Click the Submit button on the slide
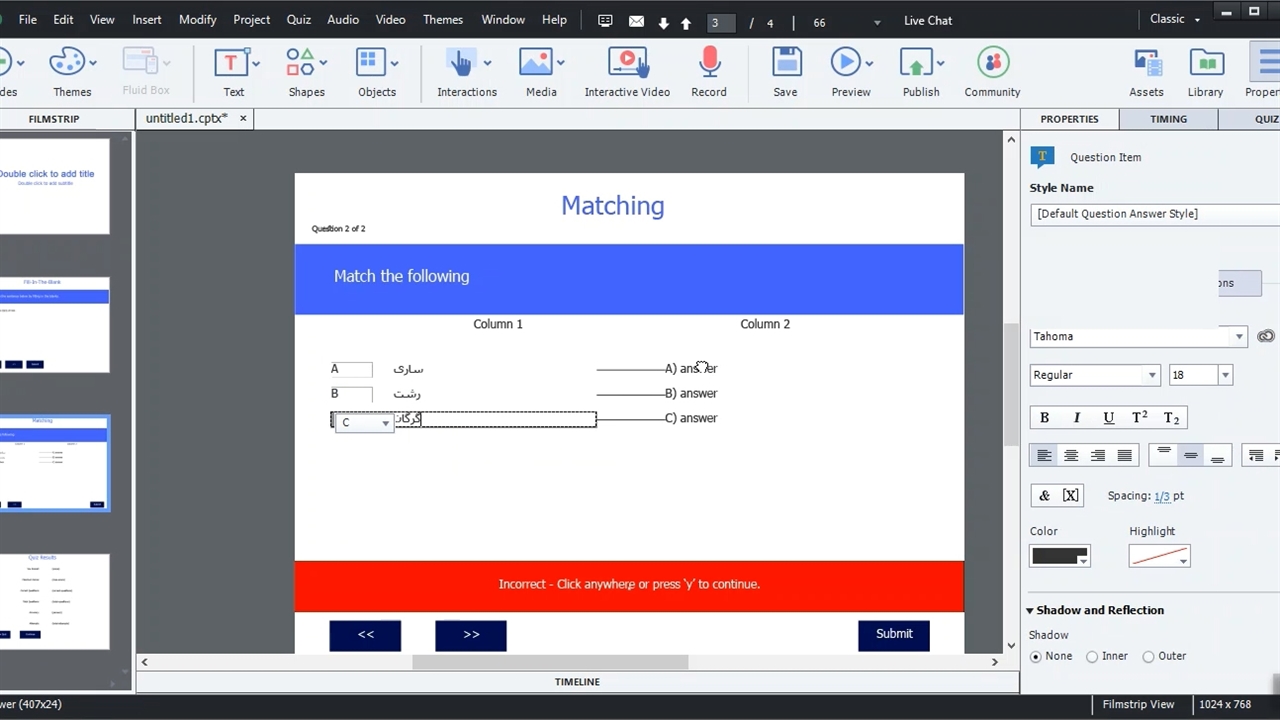1280x720 pixels. 894,634
